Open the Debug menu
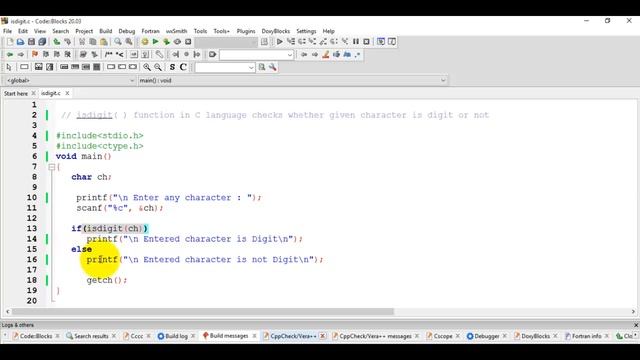Viewport: 640px width, 360px height. click(x=127, y=31)
